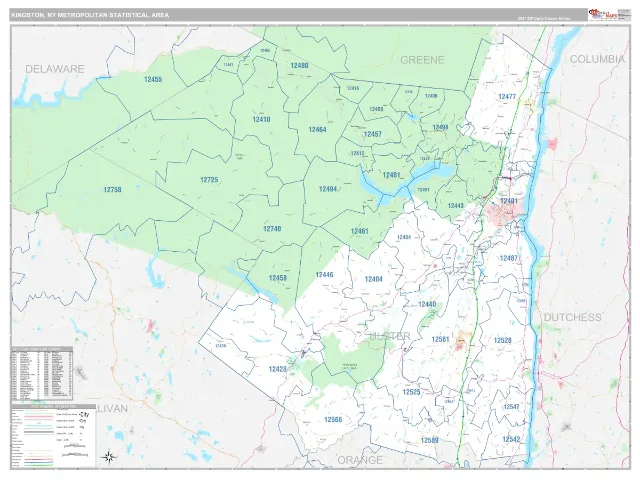Screen dimensions: 640x480
Task: Click ZIP code label 12740
Action: point(272,229)
